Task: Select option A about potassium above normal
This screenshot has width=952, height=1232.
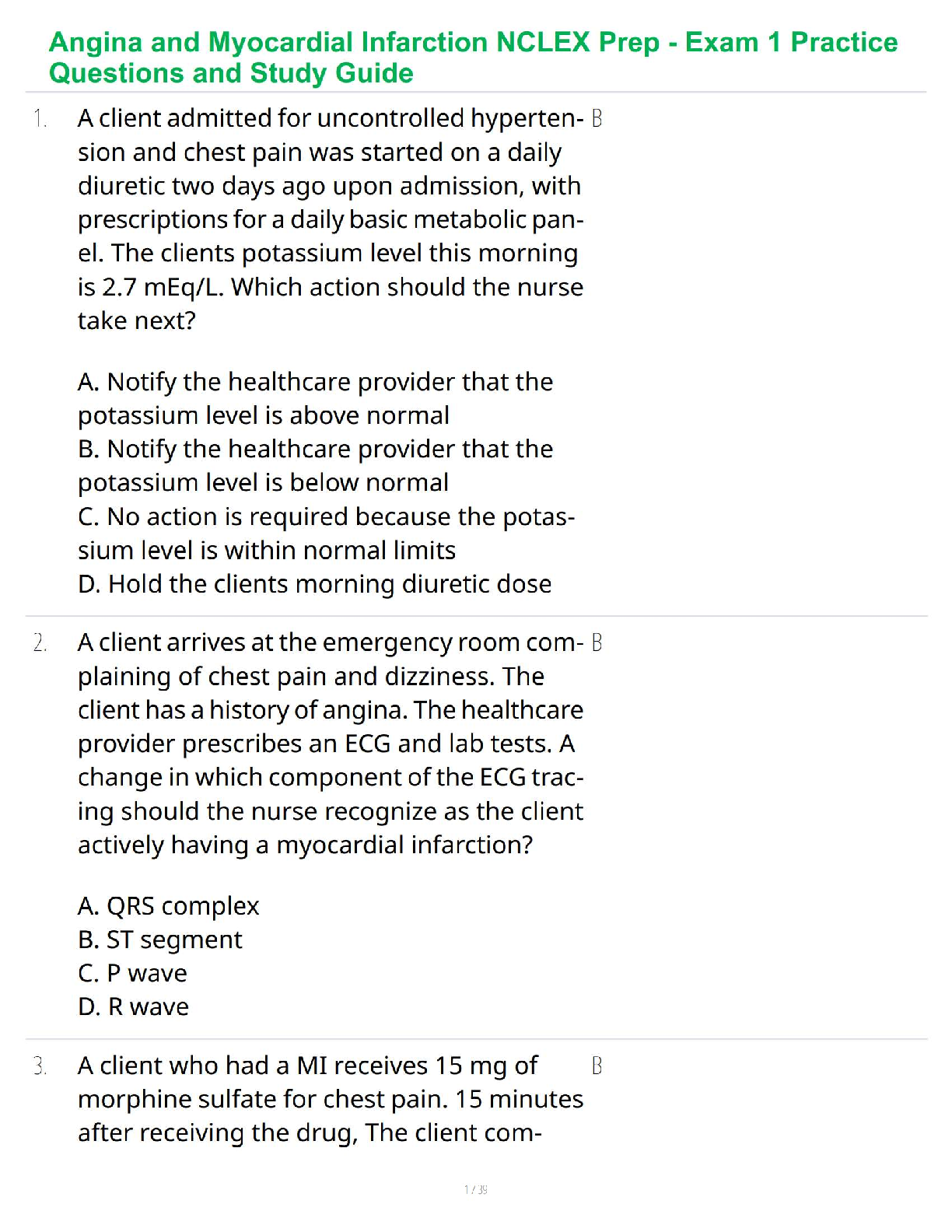Action: tap(315, 398)
